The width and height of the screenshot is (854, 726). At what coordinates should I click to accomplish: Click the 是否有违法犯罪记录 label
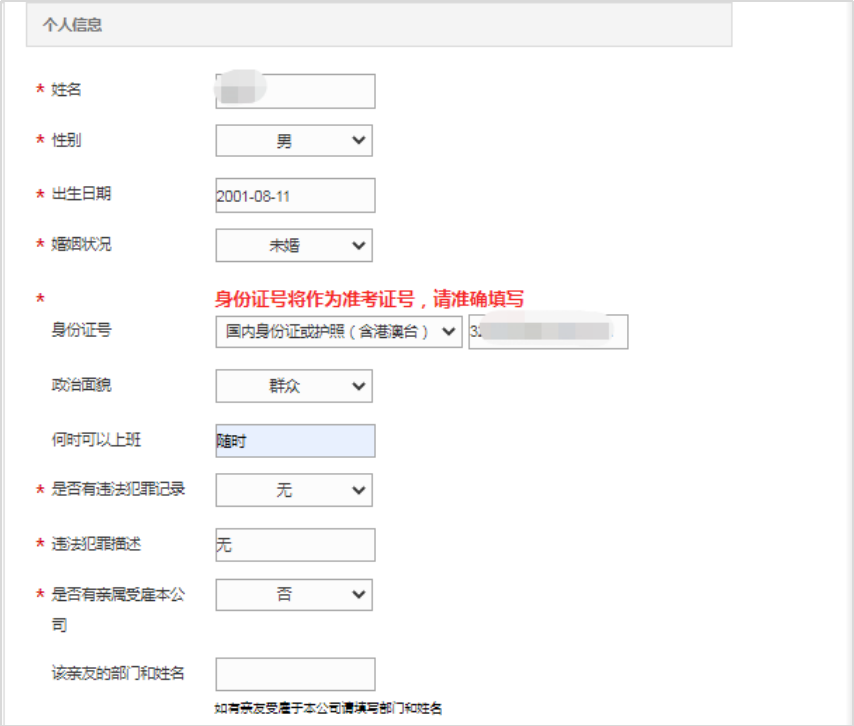(118, 489)
